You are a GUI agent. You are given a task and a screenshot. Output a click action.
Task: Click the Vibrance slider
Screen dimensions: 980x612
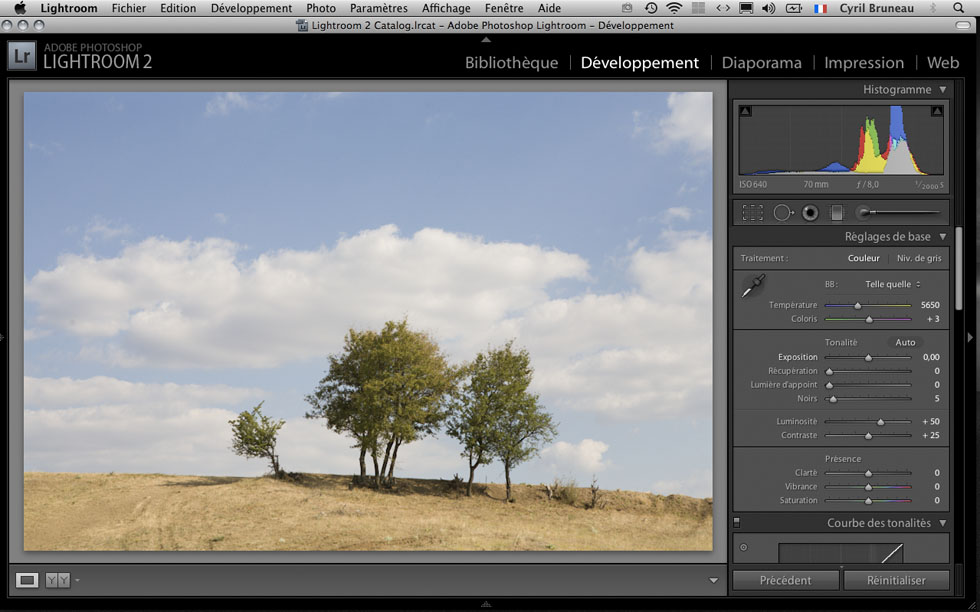click(x=868, y=486)
